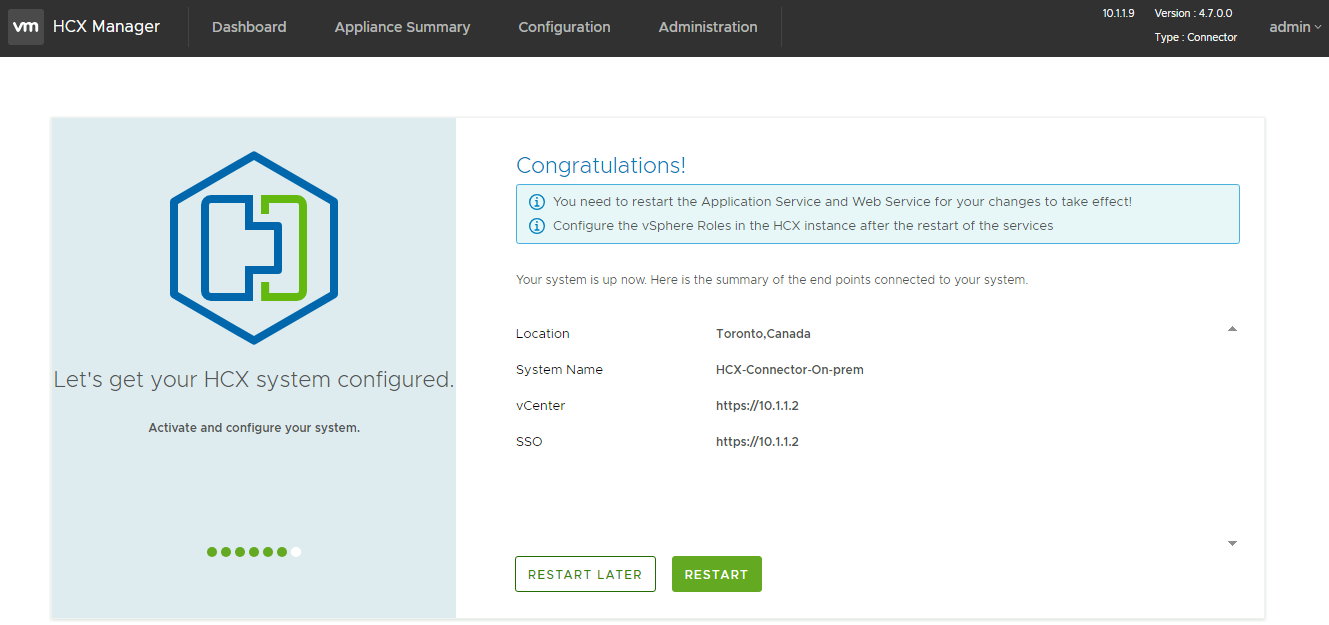
Task: Click the vm logo icon
Action: 26,27
